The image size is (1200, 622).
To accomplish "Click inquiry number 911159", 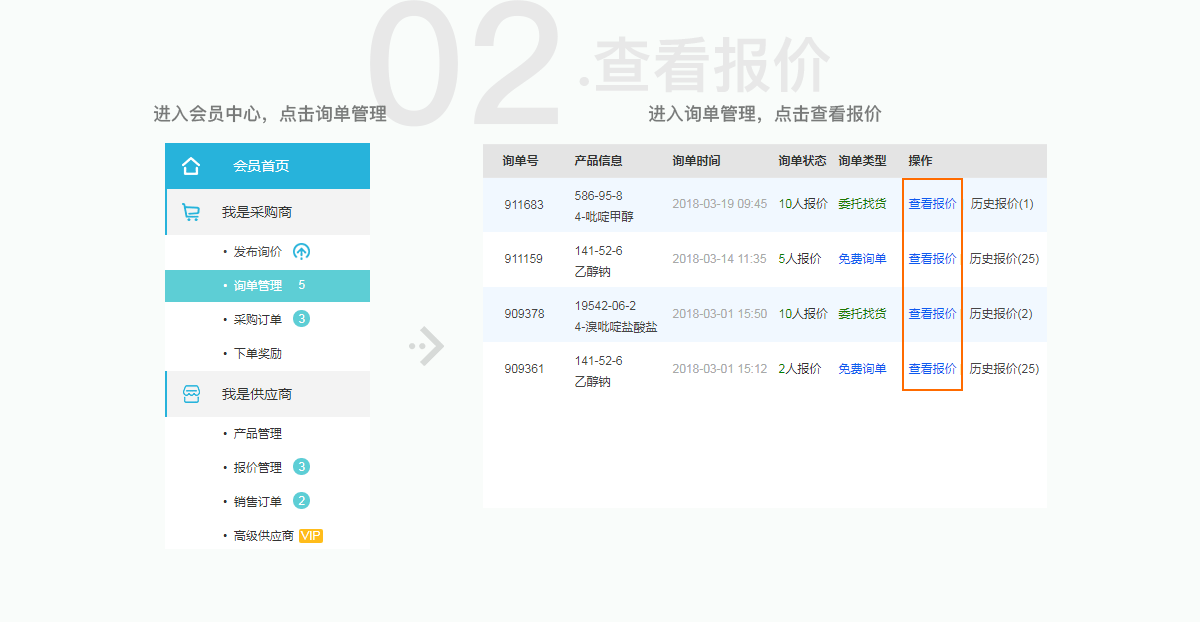I will point(524,259).
